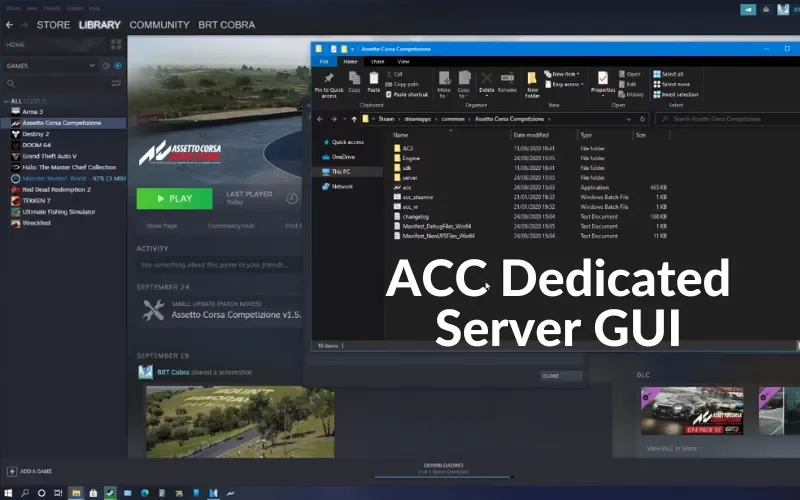800x500 pixels.
Task: Switch to the Home ribbon tab
Action: coord(351,61)
